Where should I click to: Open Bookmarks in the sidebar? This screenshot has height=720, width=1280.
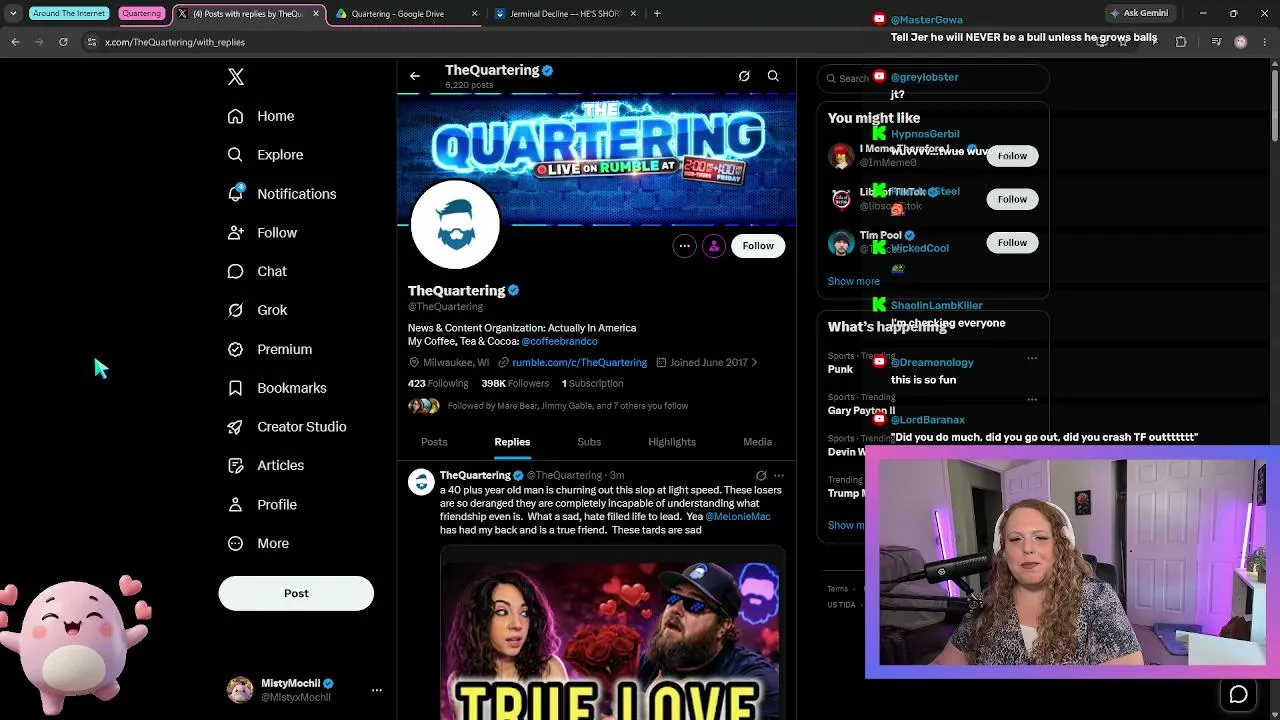coord(277,388)
